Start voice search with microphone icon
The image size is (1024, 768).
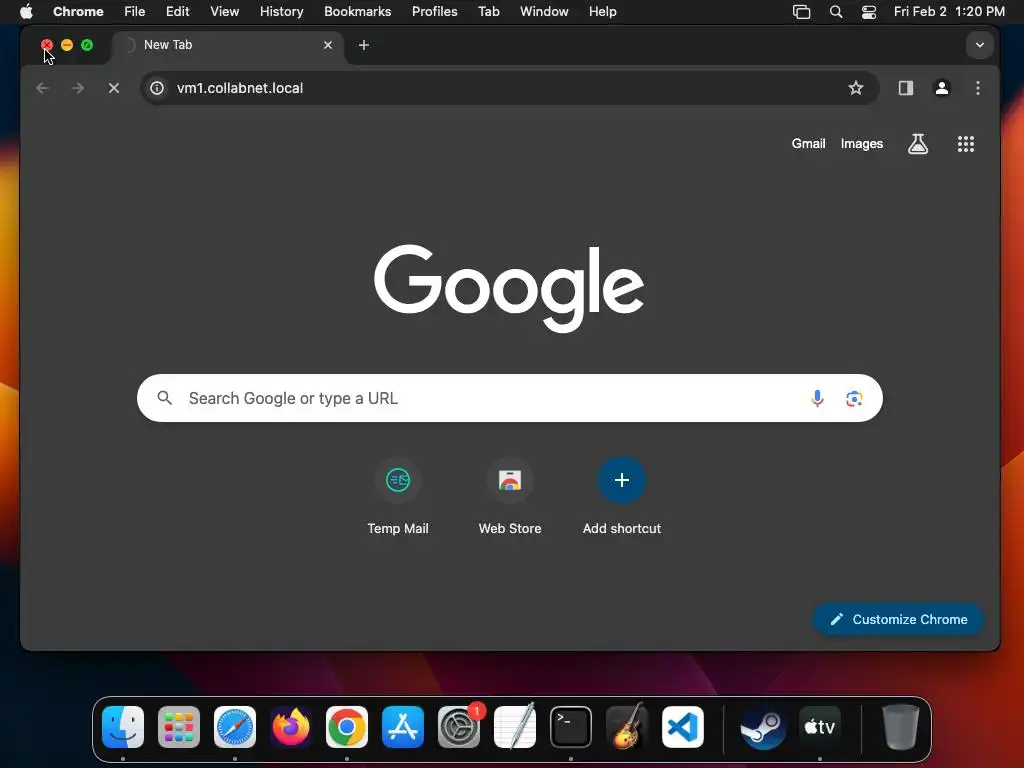817,398
